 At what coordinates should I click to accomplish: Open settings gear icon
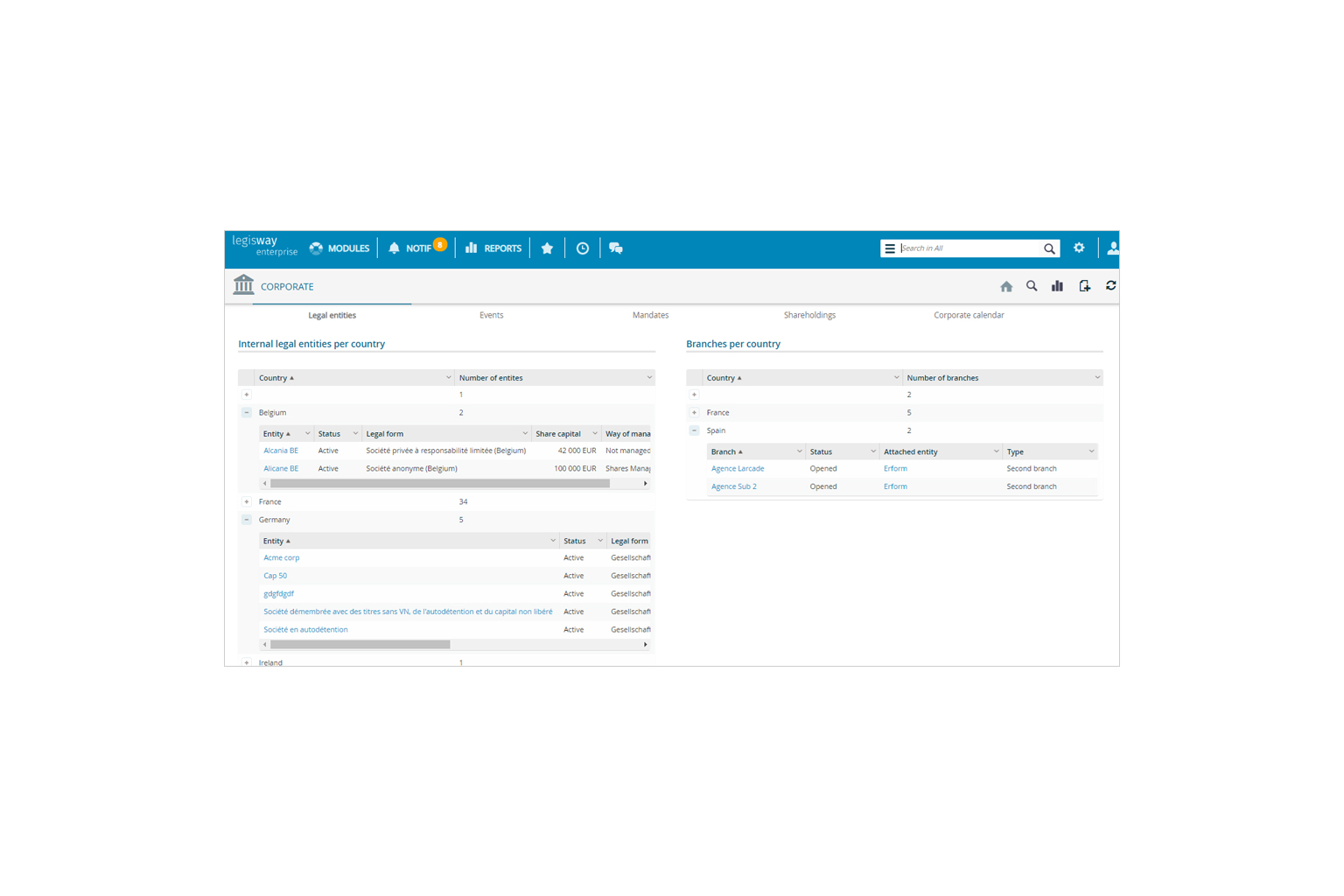click(1079, 248)
